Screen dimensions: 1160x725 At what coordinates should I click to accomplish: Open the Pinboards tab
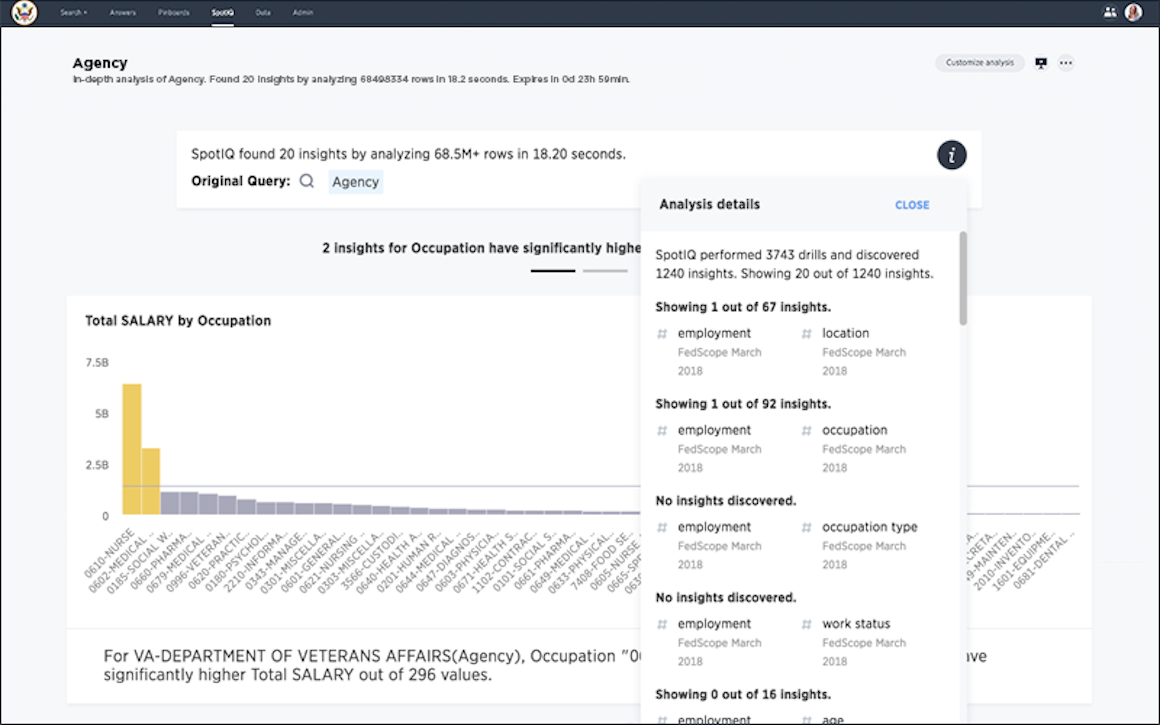pos(174,13)
